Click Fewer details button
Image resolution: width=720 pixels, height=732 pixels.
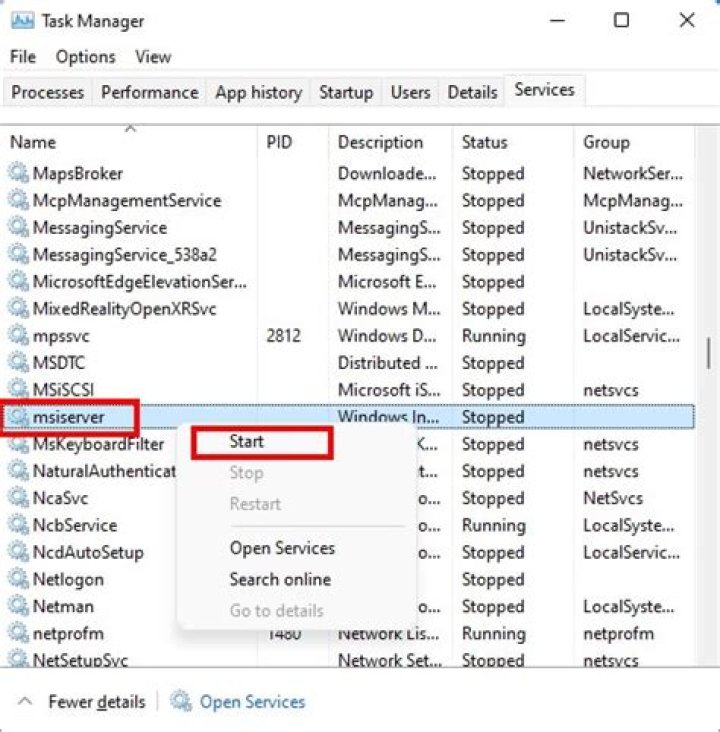97,702
